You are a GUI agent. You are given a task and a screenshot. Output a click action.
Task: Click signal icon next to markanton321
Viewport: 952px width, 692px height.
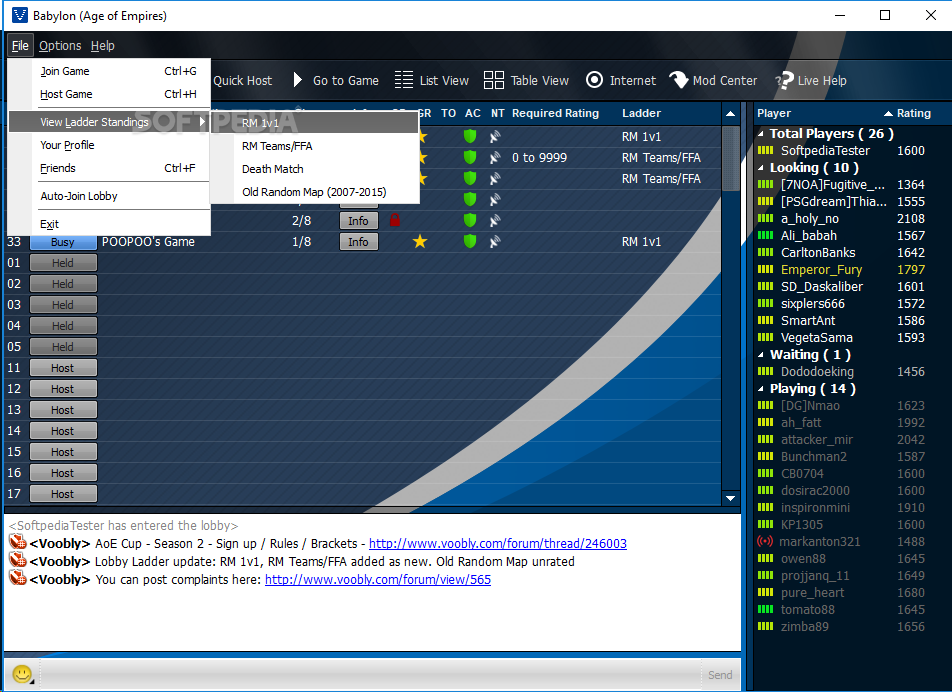tap(765, 541)
